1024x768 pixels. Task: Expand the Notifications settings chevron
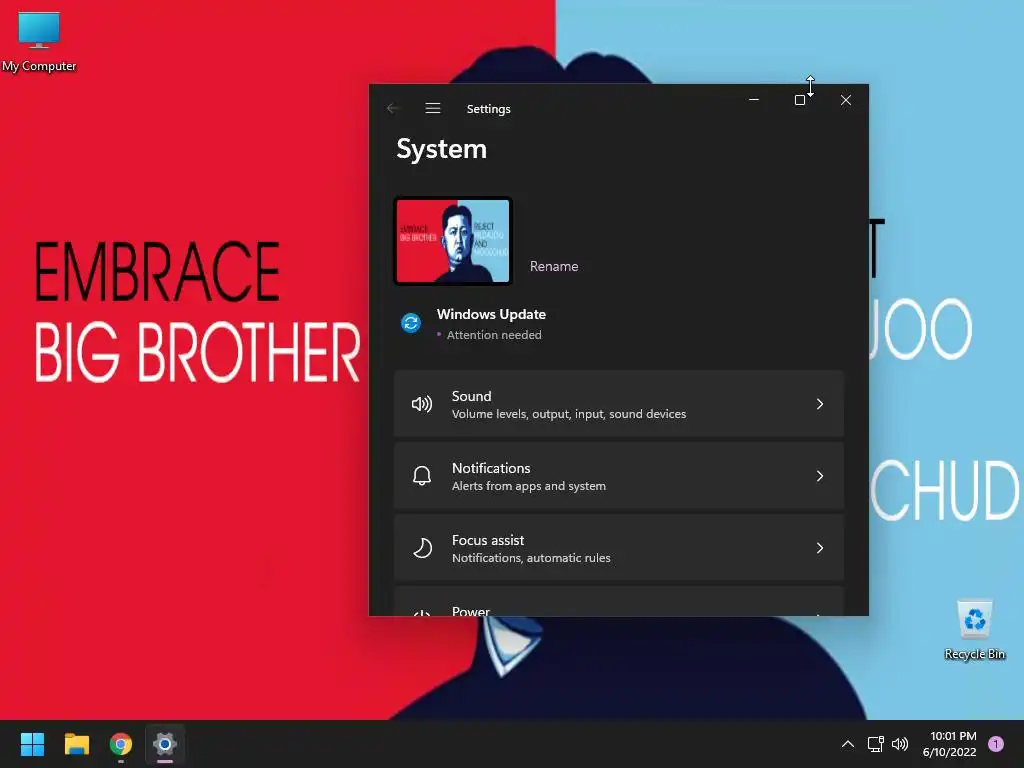tap(820, 476)
